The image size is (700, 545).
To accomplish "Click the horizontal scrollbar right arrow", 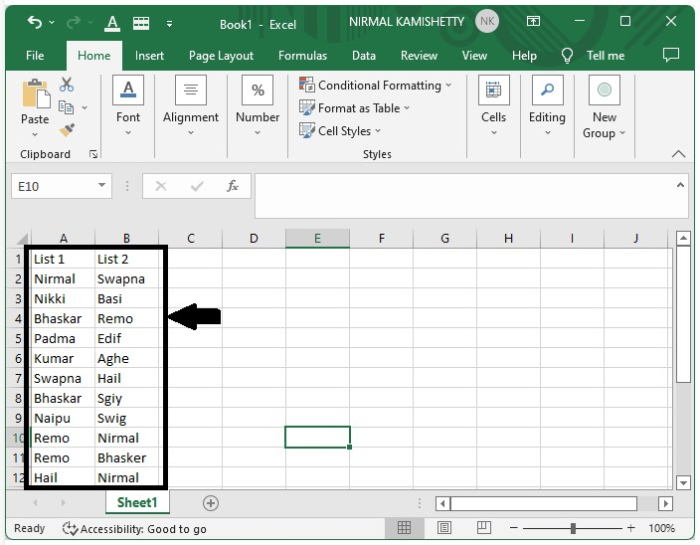I will coord(665,504).
